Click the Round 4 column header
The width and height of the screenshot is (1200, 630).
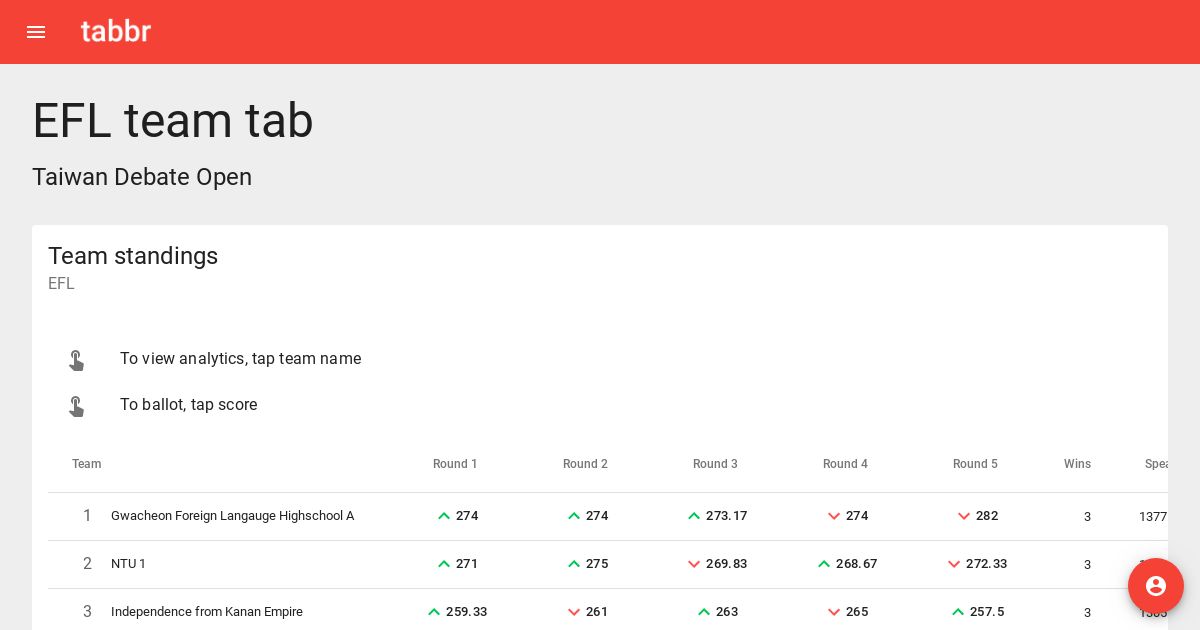point(845,464)
